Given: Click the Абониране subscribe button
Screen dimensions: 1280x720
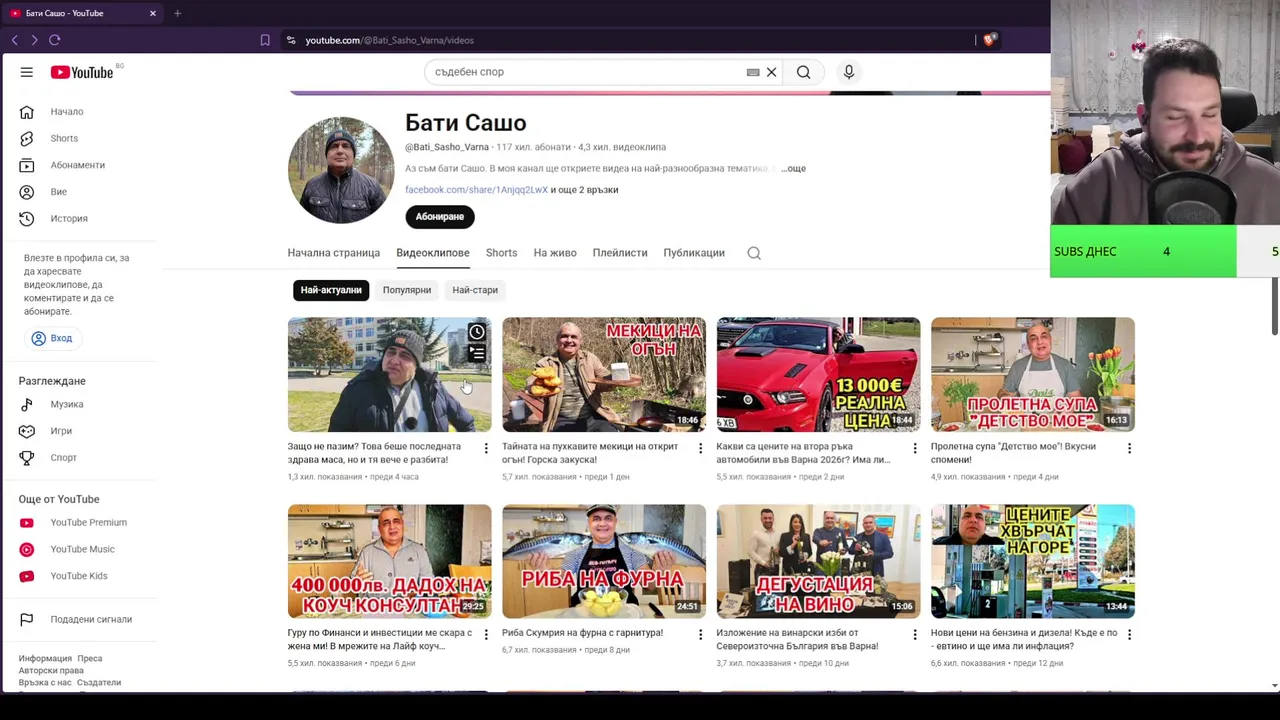Looking at the screenshot, I should (x=440, y=217).
